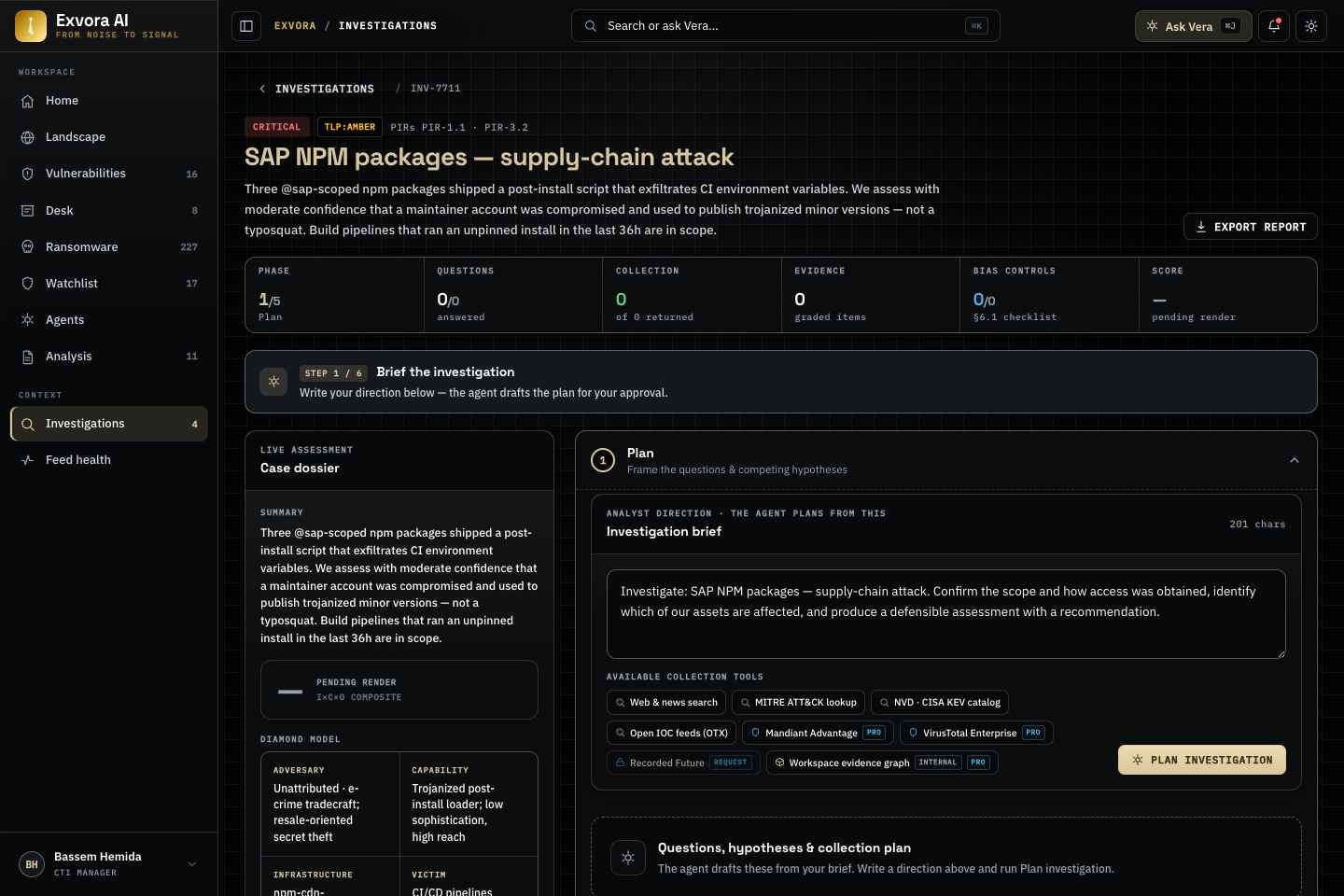Open notifications bell icon
Viewport: 1344px width, 896px height.
[x=1274, y=26]
